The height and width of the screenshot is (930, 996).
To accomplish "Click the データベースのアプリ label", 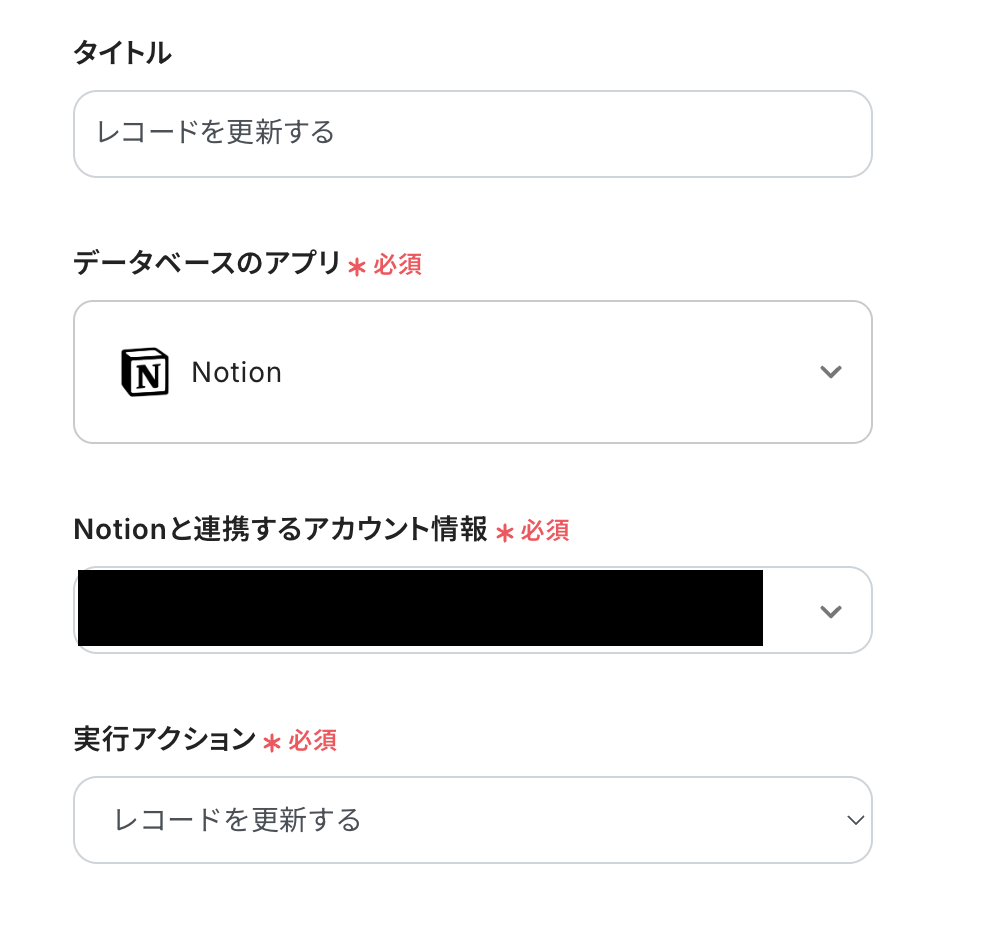I will click(x=207, y=263).
